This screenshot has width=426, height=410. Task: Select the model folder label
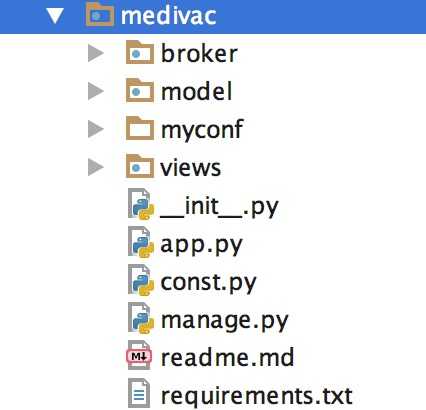pos(196,91)
